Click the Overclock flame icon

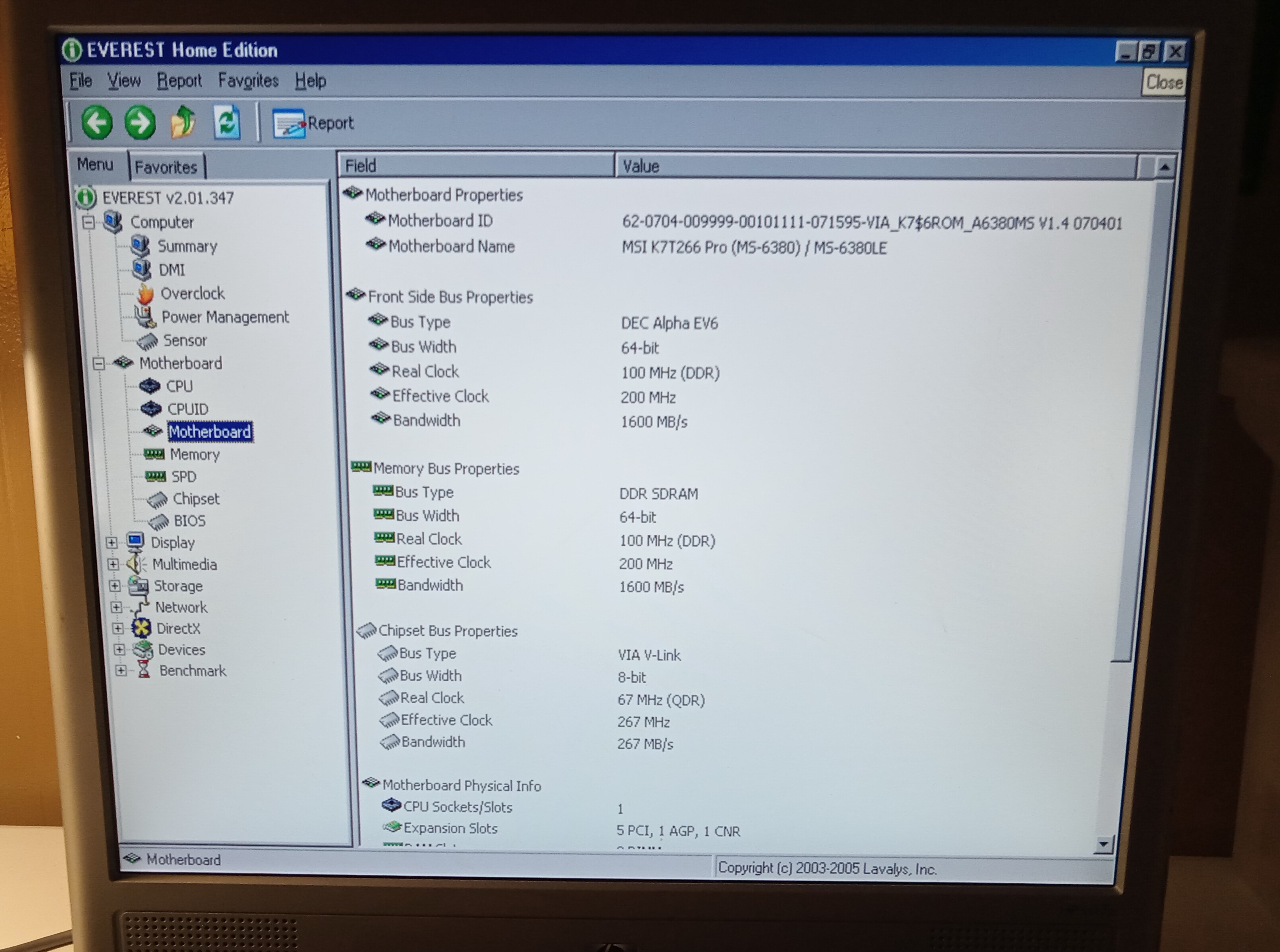coord(145,294)
